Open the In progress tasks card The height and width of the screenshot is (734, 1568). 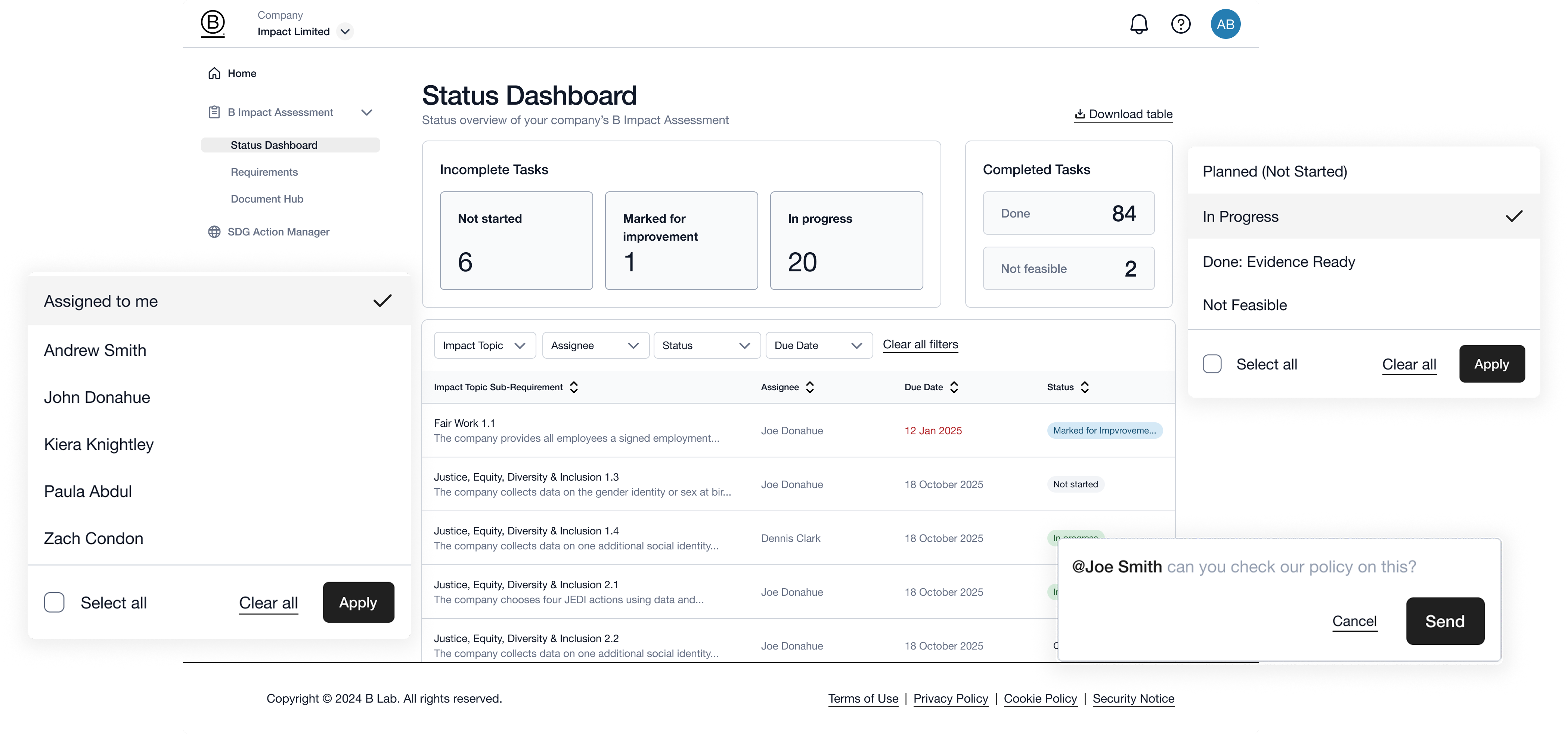coord(846,241)
